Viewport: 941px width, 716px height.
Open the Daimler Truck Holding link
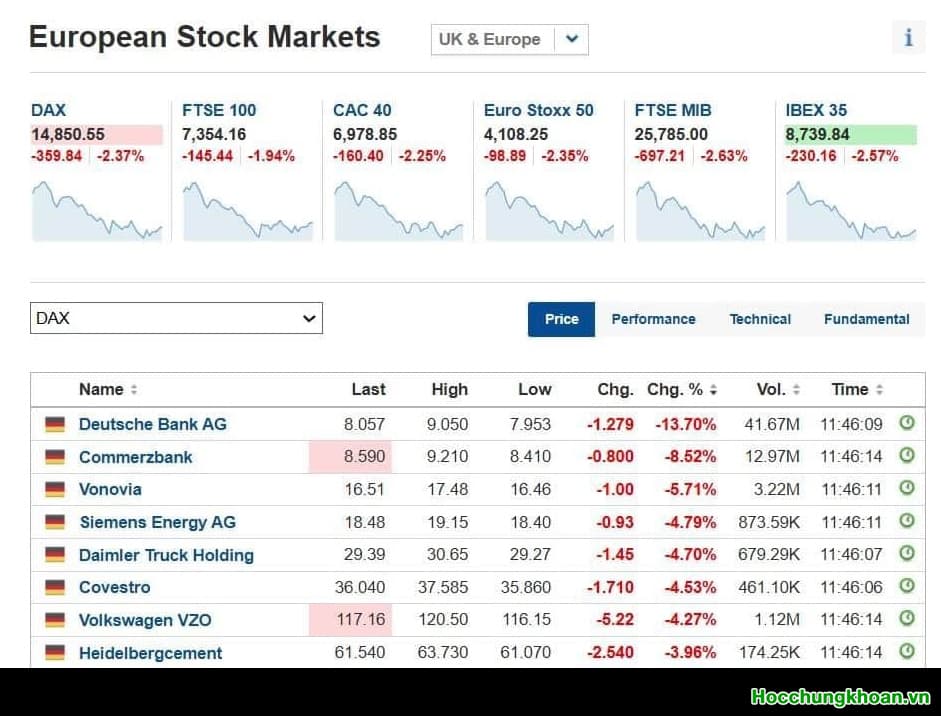click(166, 555)
